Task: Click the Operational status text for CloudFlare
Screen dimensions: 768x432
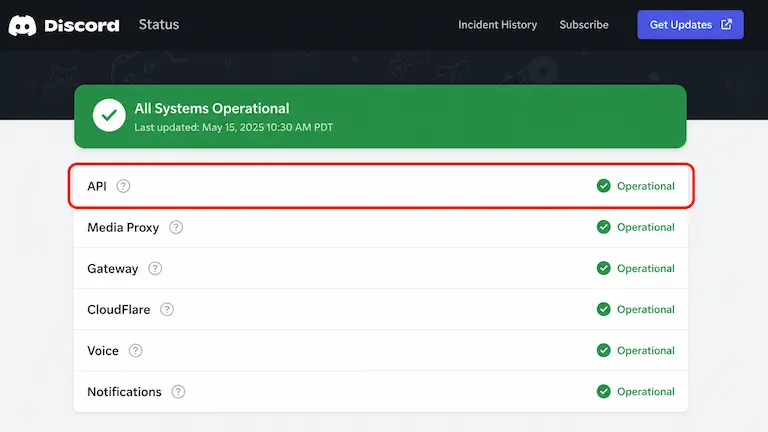Action: (x=646, y=310)
